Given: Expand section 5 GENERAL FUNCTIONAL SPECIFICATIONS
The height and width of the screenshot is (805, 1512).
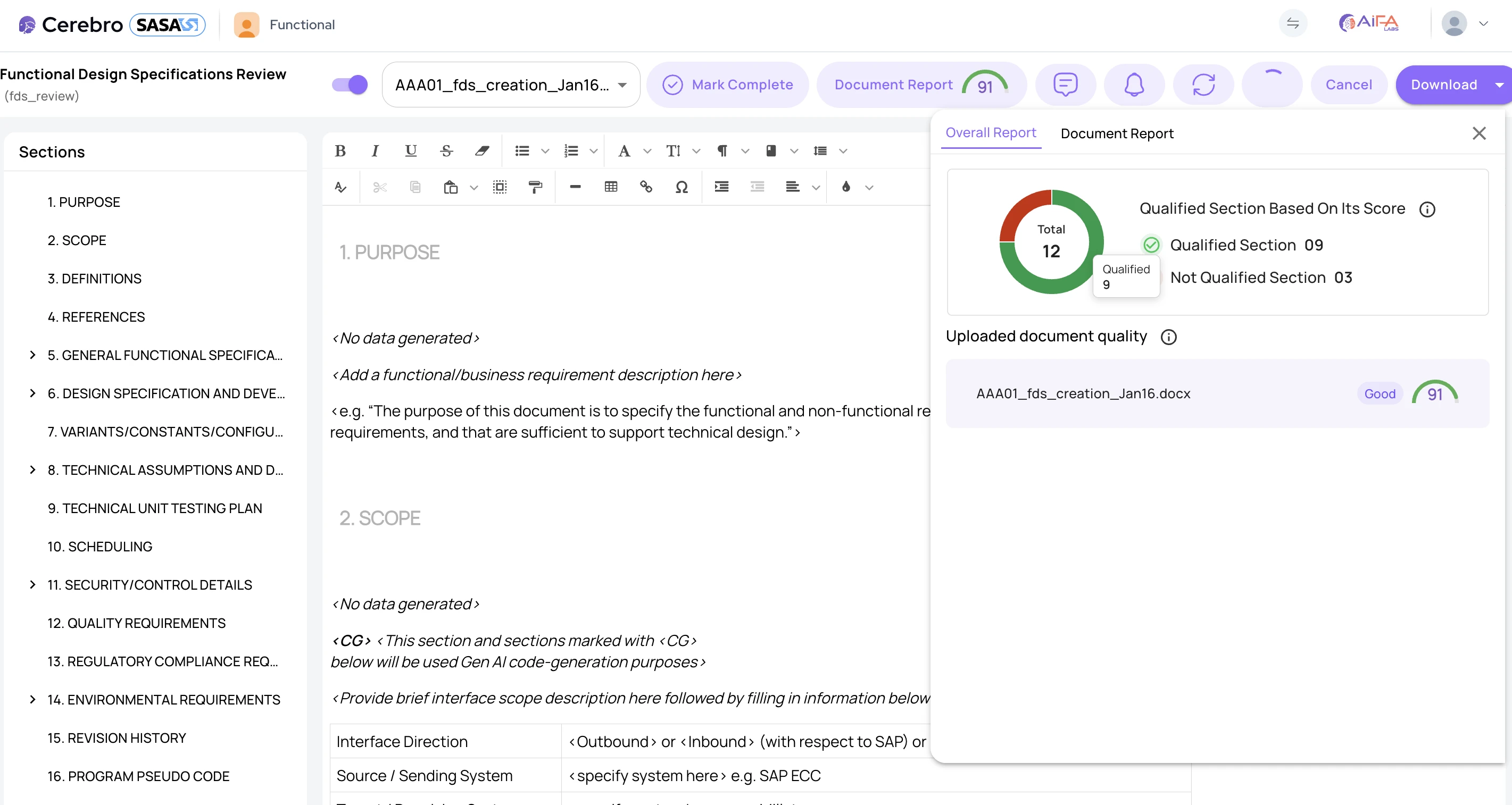Looking at the screenshot, I should tap(32, 355).
